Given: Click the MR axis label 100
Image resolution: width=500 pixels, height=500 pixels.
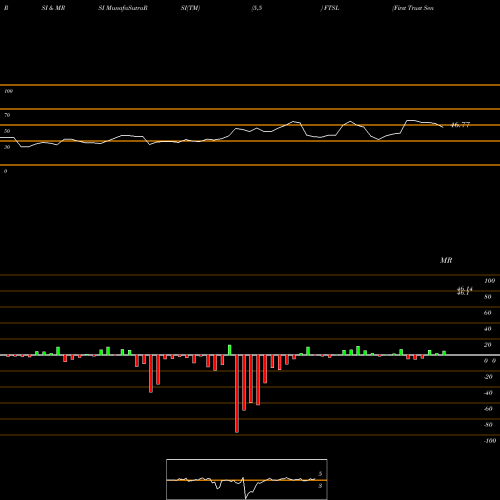Looking at the screenshot, I should tap(489, 281).
